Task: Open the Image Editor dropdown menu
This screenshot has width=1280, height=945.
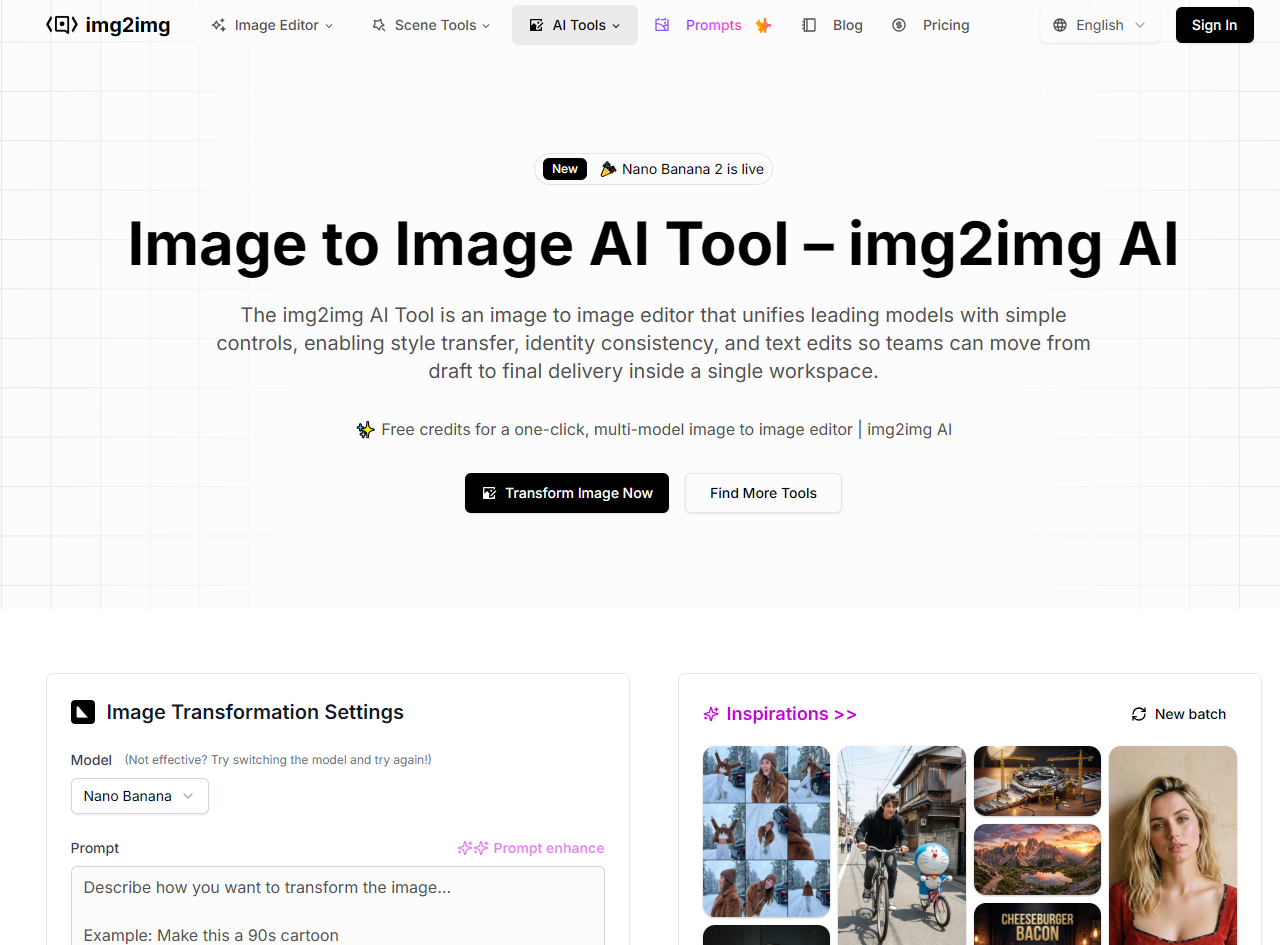Action: coord(272,25)
